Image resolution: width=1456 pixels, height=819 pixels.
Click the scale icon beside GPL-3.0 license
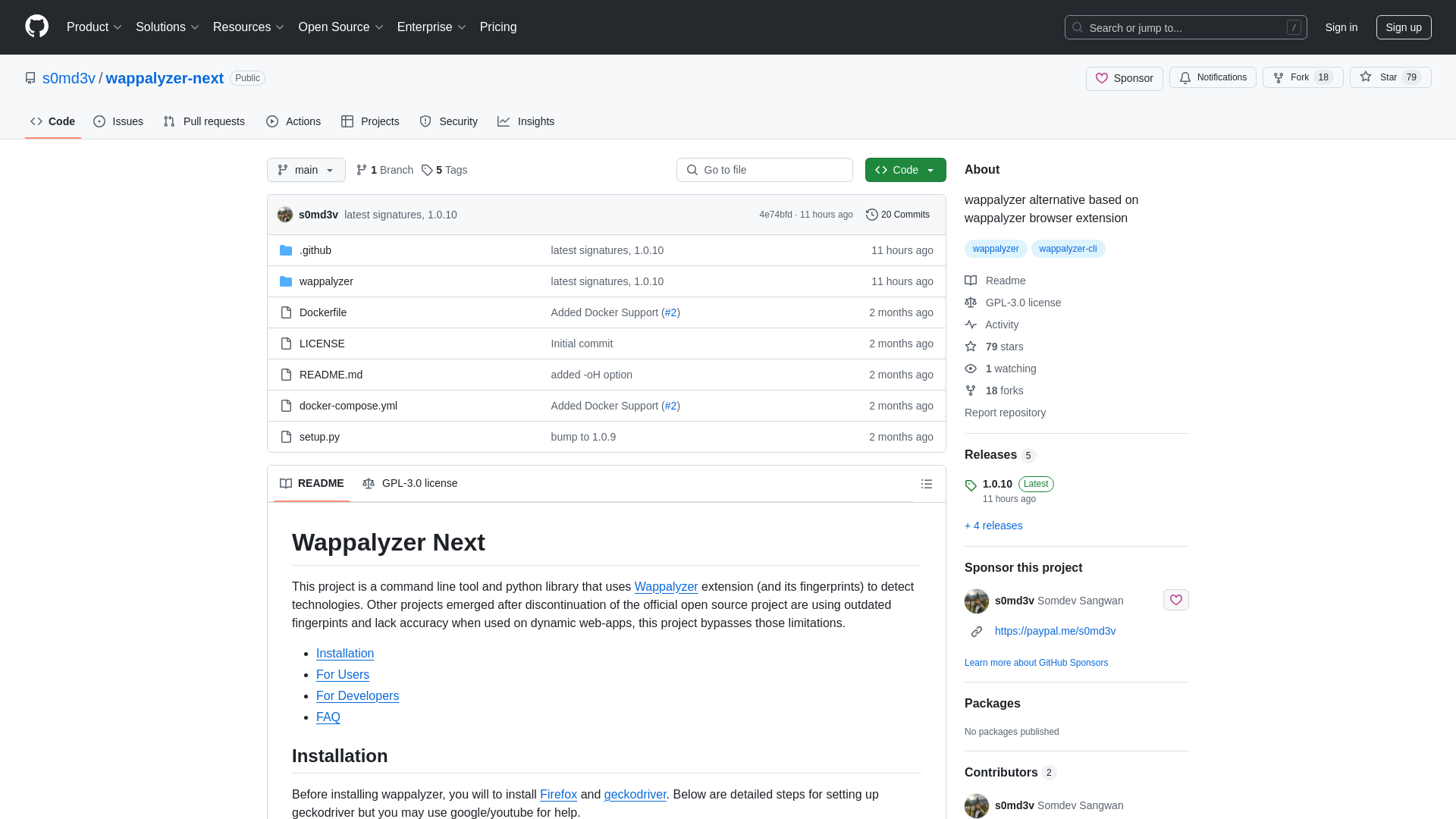click(x=971, y=303)
